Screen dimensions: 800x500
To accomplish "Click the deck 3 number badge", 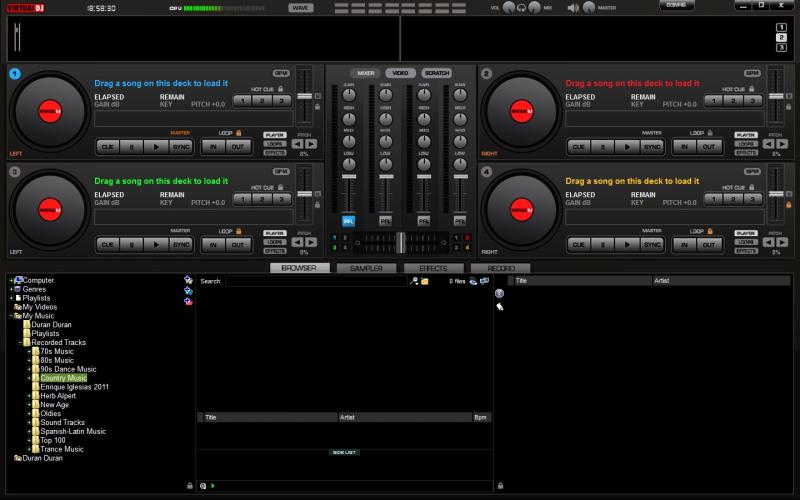I will click(x=15, y=172).
